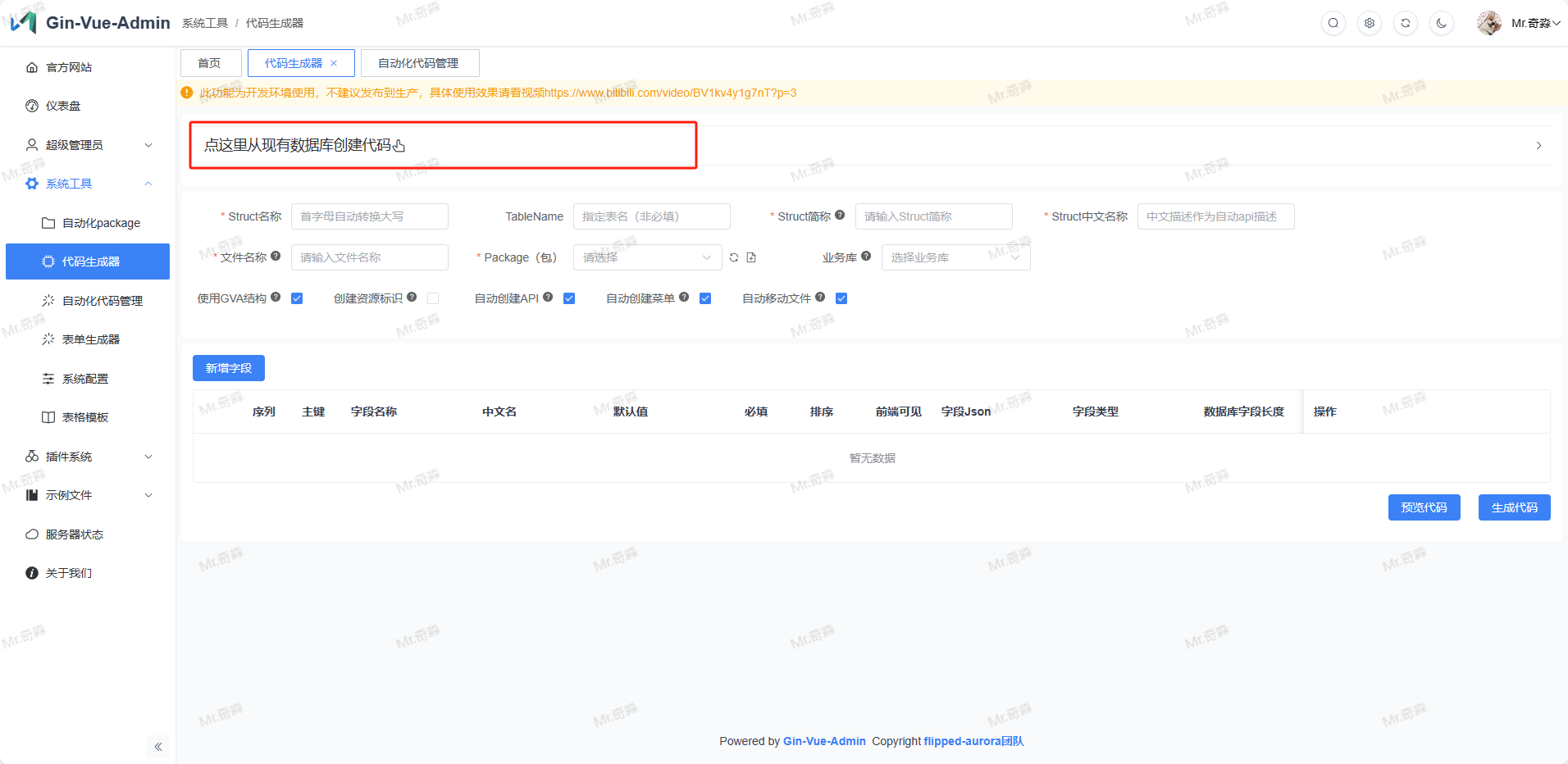Click the Struct名称 input field
The image size is (1568, 764).
click(x=369, y=216)
